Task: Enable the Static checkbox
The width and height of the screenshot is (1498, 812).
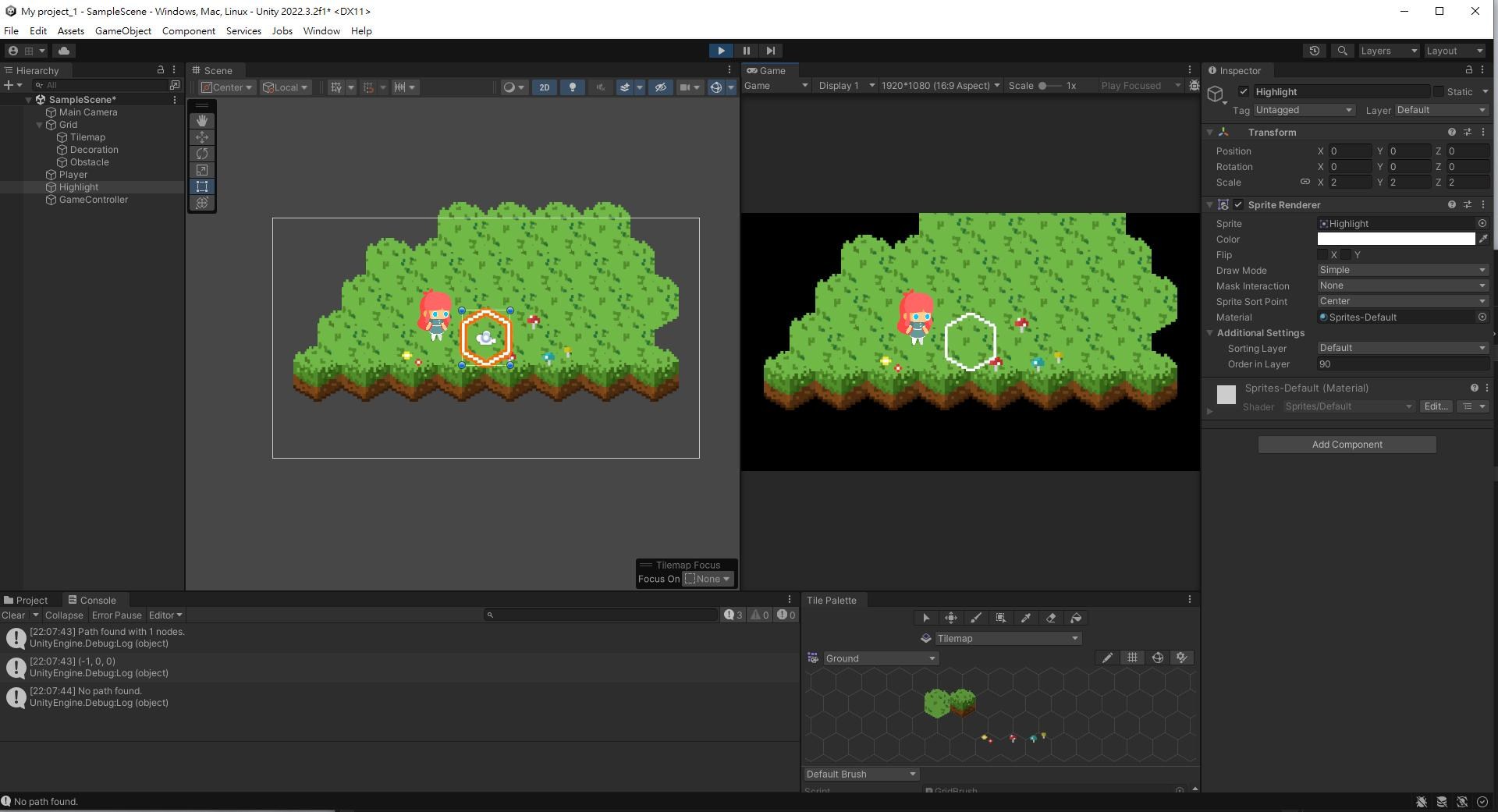Action: coord(1439,92)
